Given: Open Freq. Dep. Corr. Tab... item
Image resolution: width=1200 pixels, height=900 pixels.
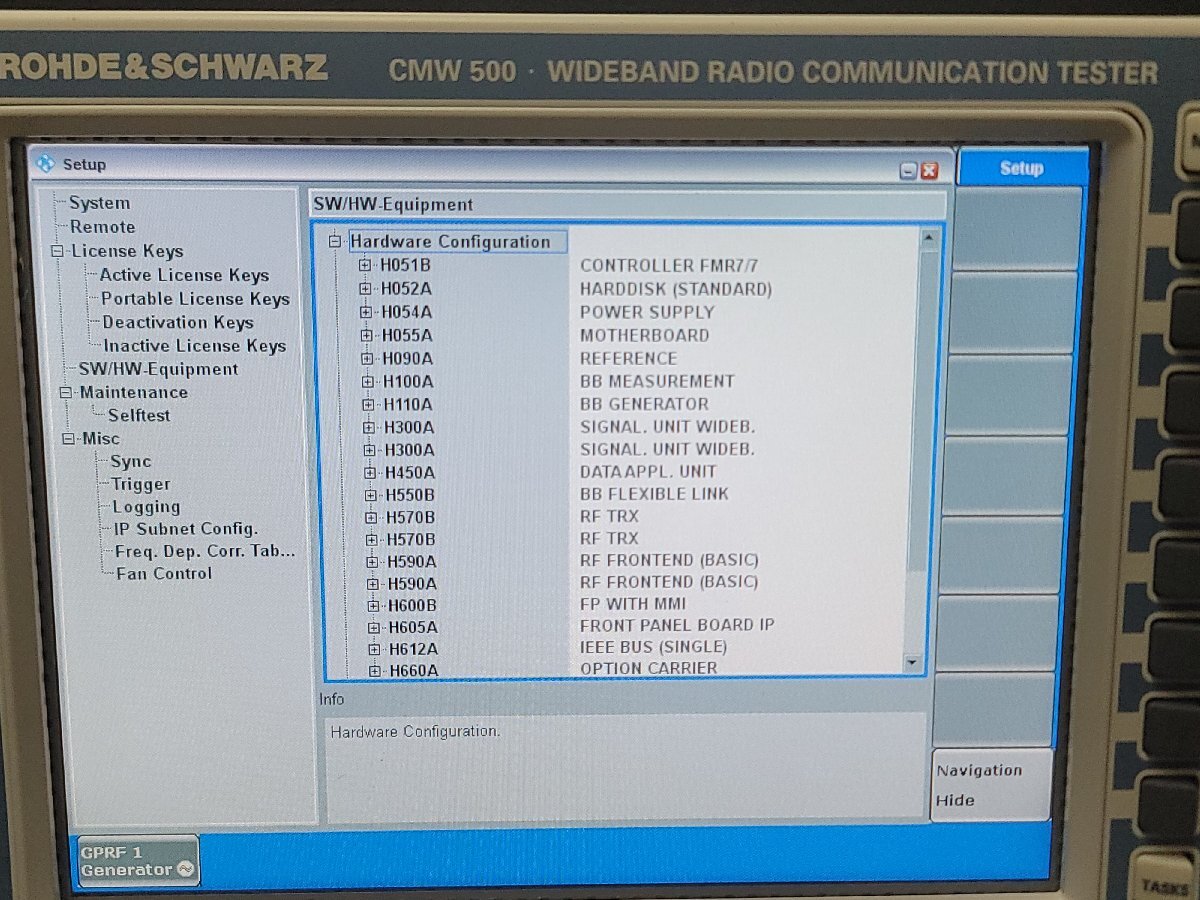Looking at the screenshot, I should coord(205,551).
